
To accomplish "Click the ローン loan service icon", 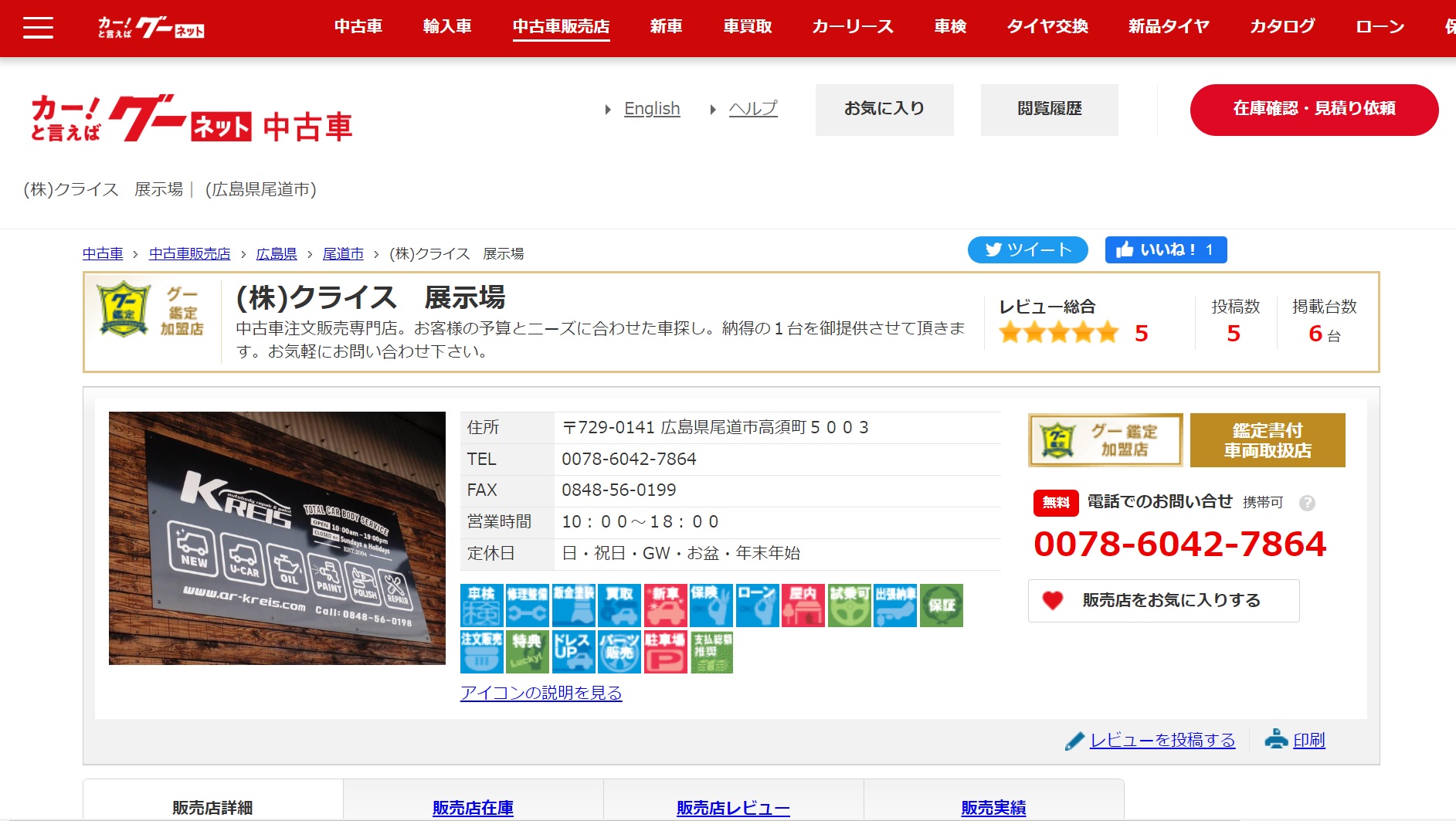I will tap(758, 606).
